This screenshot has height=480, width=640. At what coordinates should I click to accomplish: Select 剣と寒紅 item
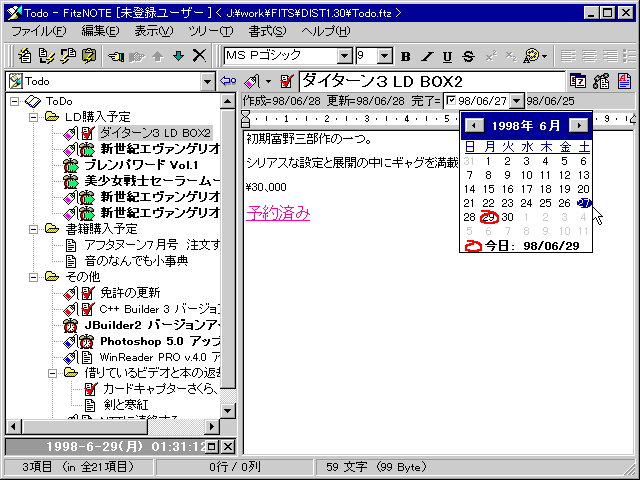pyautogui.click(x=126, y=405)
